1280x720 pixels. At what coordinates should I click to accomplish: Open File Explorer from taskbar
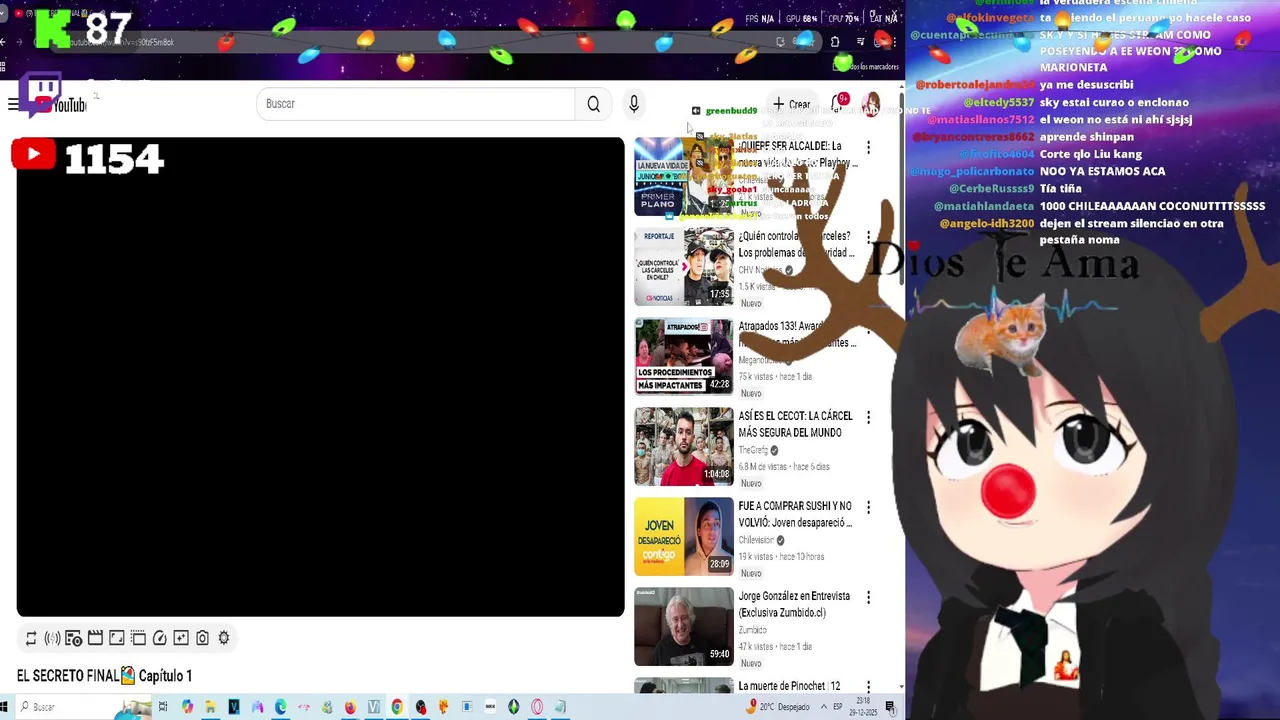click(210, 707)
